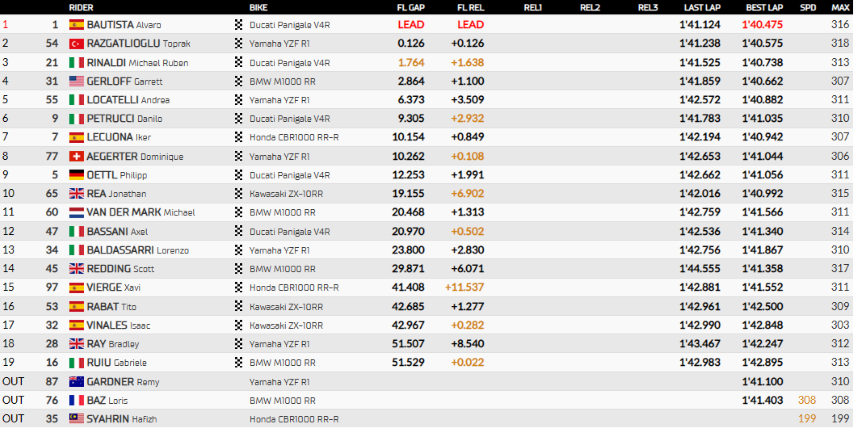Image resolution: width=854 pixels, height=429 pixels.
Task: Select rider name SYAHRIN Hafizh
Action: coord(124,420)
